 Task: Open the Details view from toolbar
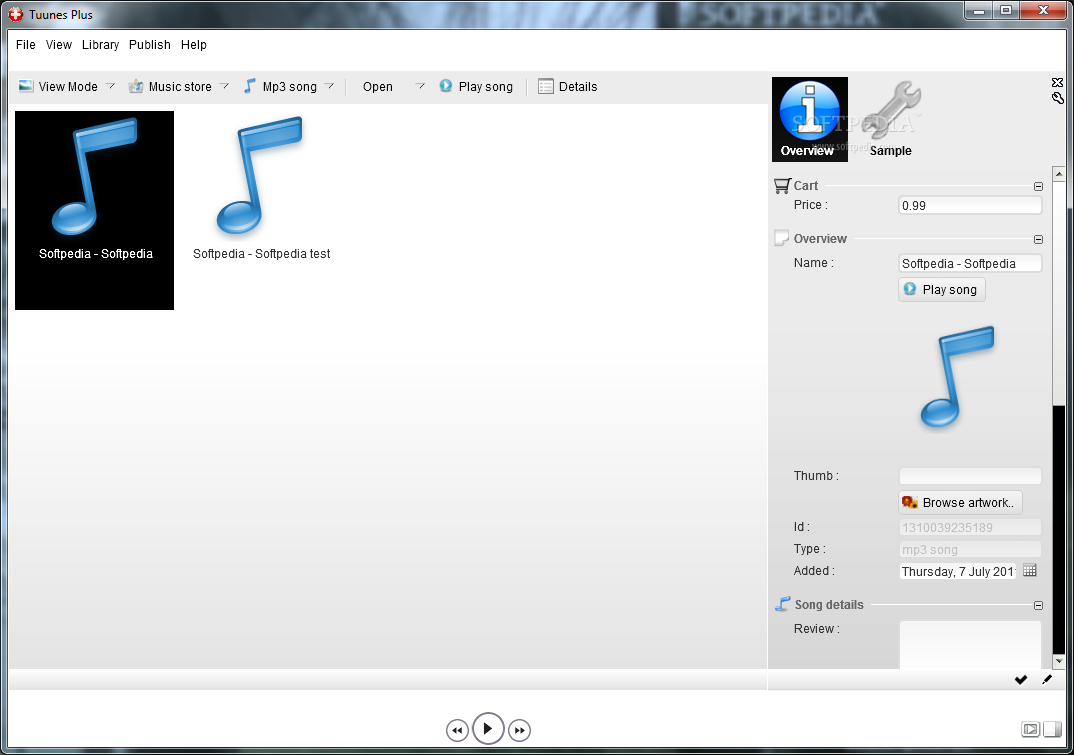[568, 86]
